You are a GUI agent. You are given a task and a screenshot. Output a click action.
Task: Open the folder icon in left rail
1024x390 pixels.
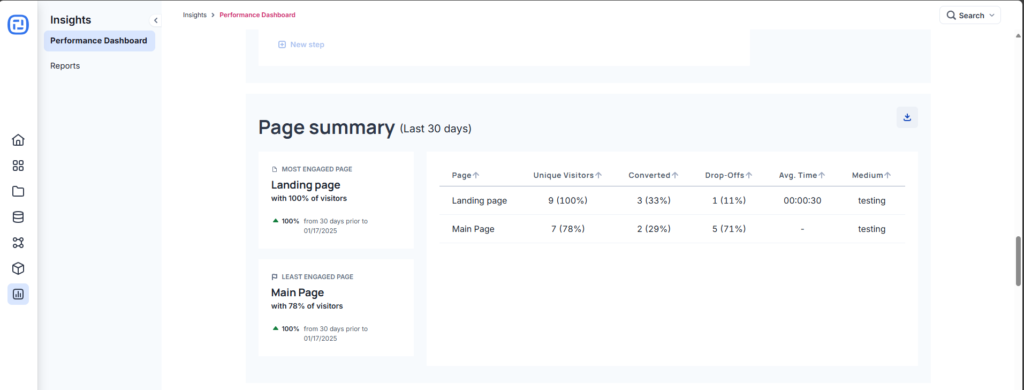click(18, 191)
